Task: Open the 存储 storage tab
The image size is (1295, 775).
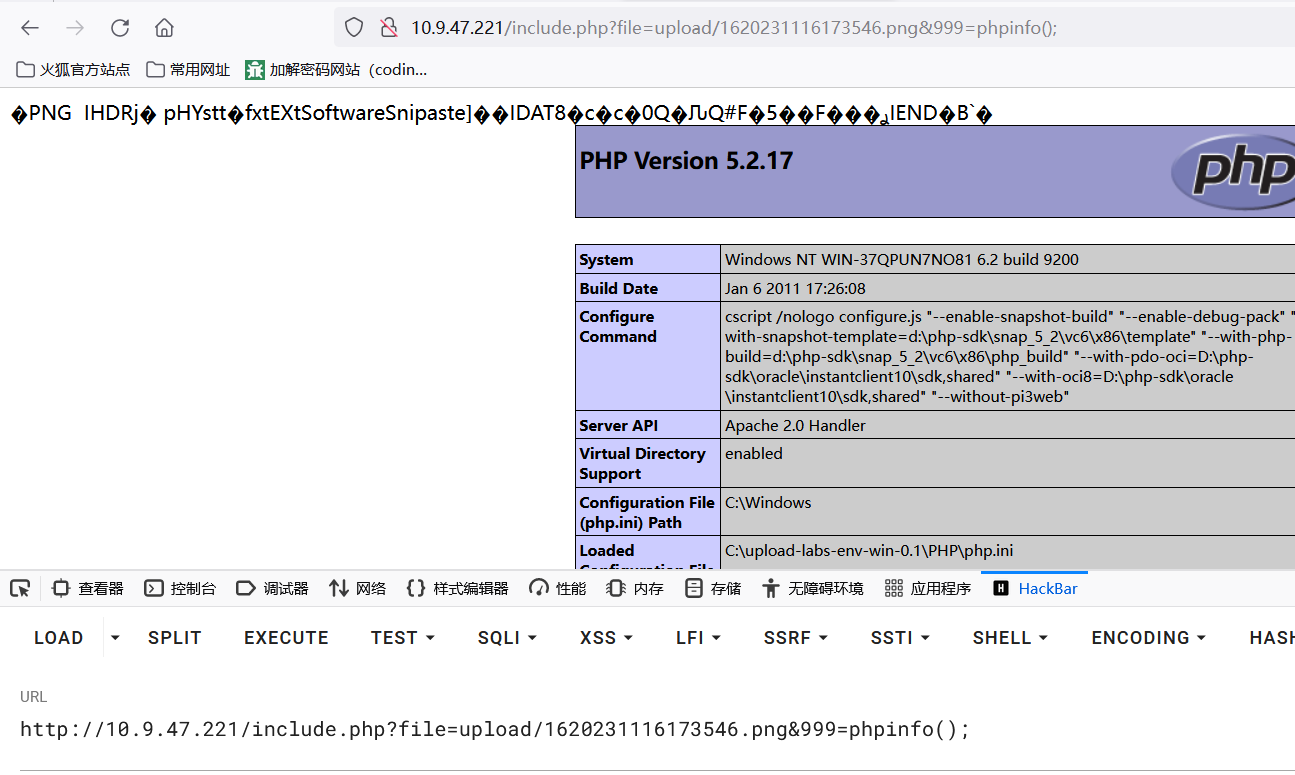Action: 713,588
